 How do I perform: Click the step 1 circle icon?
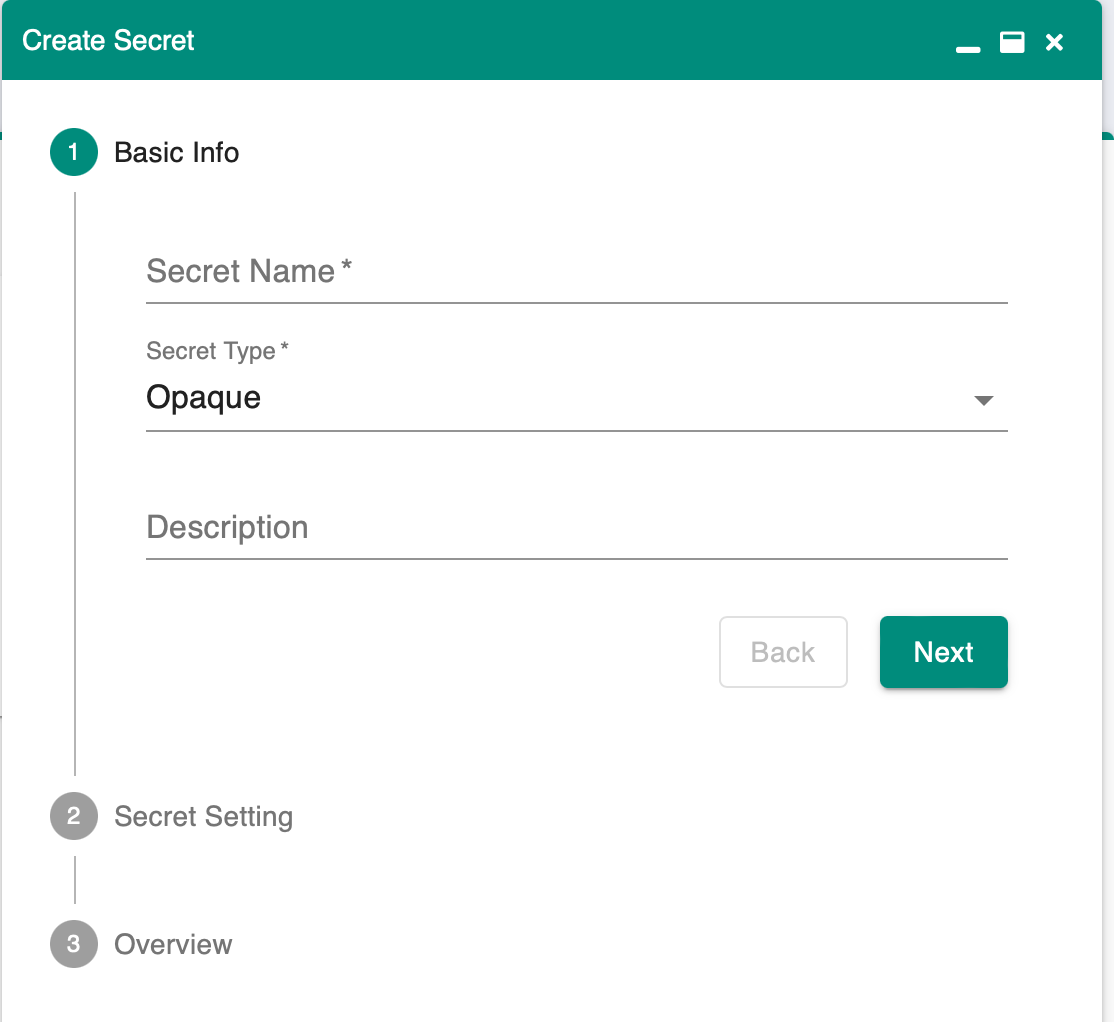pyautogui.click(x=74, y=152)
